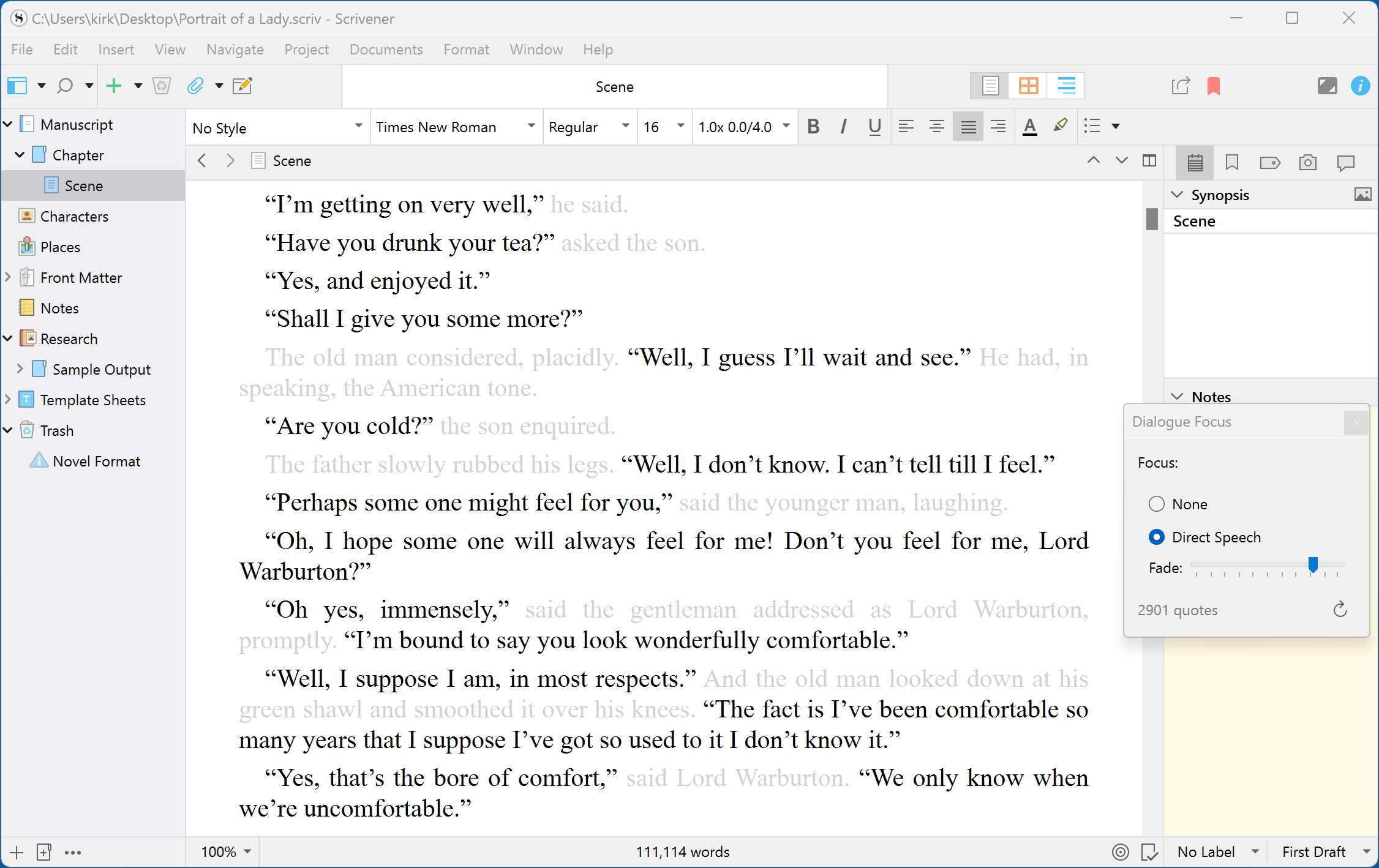Click the text highlight color icon

coord(1060,127)
